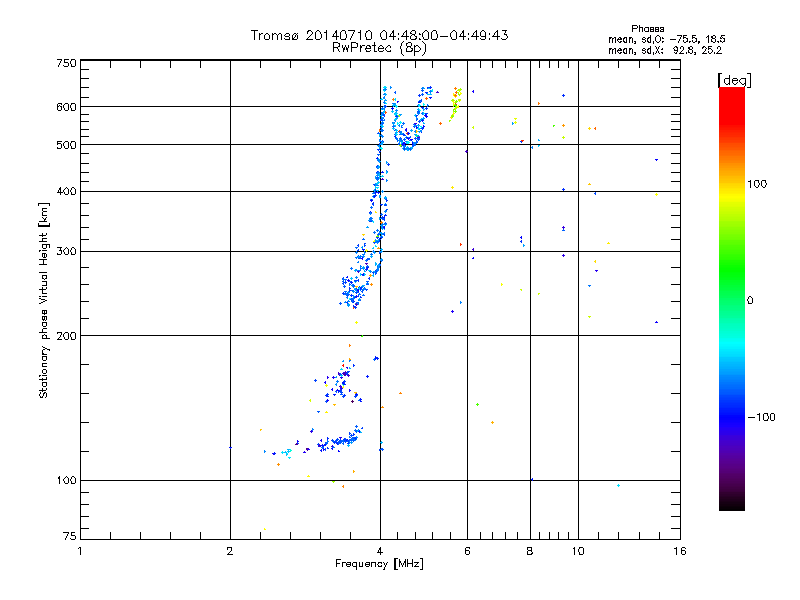Click the '200' y-axis tick label
800x600 pixels.
(x=66, y=336)
